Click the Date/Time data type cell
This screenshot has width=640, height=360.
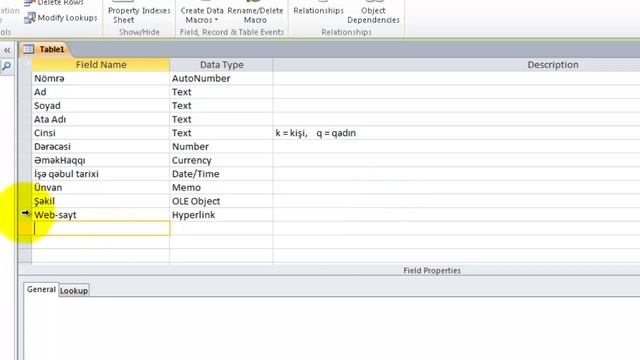point(221,174)
